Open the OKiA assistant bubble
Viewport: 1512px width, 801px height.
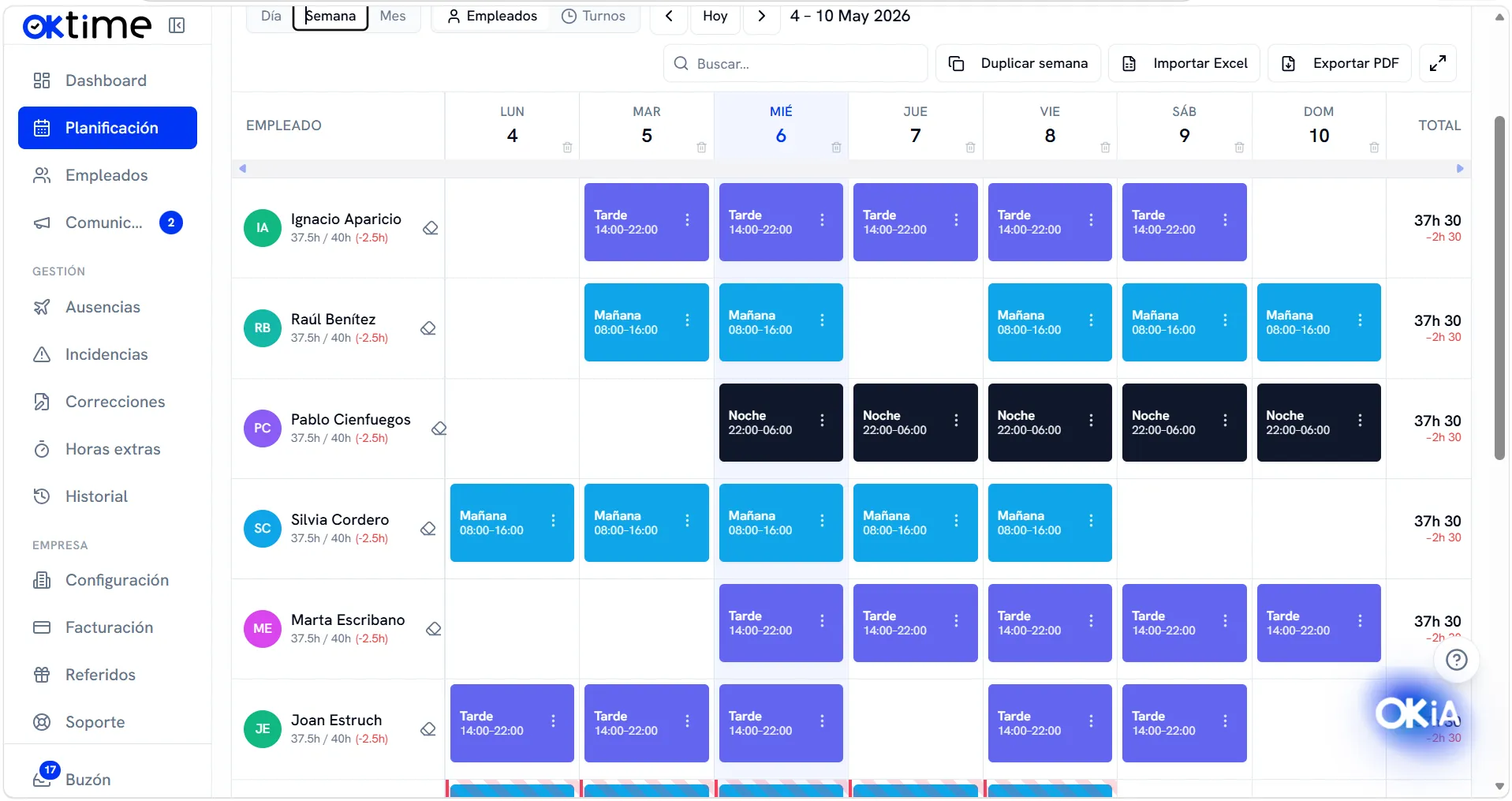(x=1418, y=713)
